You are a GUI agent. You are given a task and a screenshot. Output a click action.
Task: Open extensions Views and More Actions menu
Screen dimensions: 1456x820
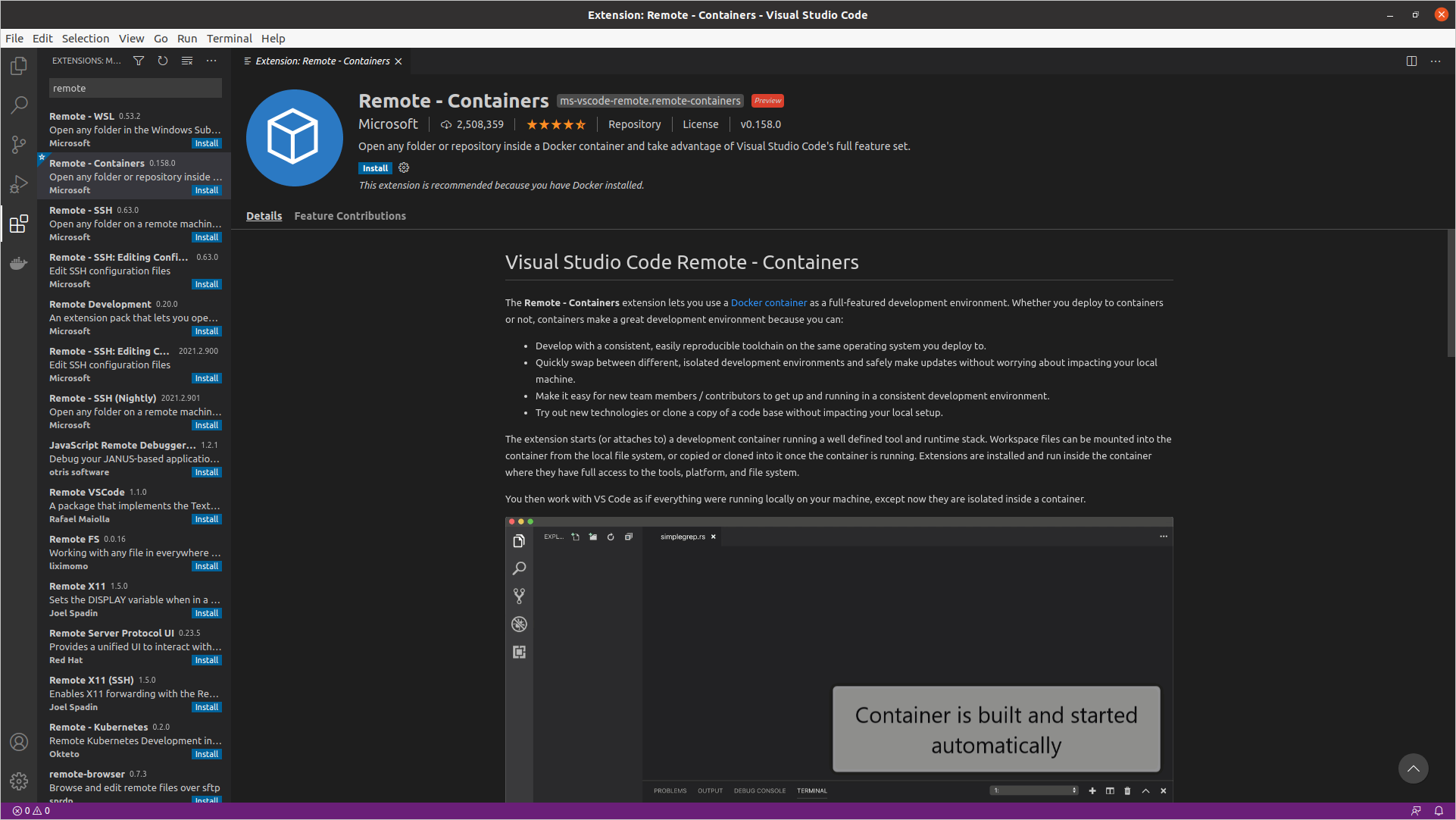[x=211, y=61]
